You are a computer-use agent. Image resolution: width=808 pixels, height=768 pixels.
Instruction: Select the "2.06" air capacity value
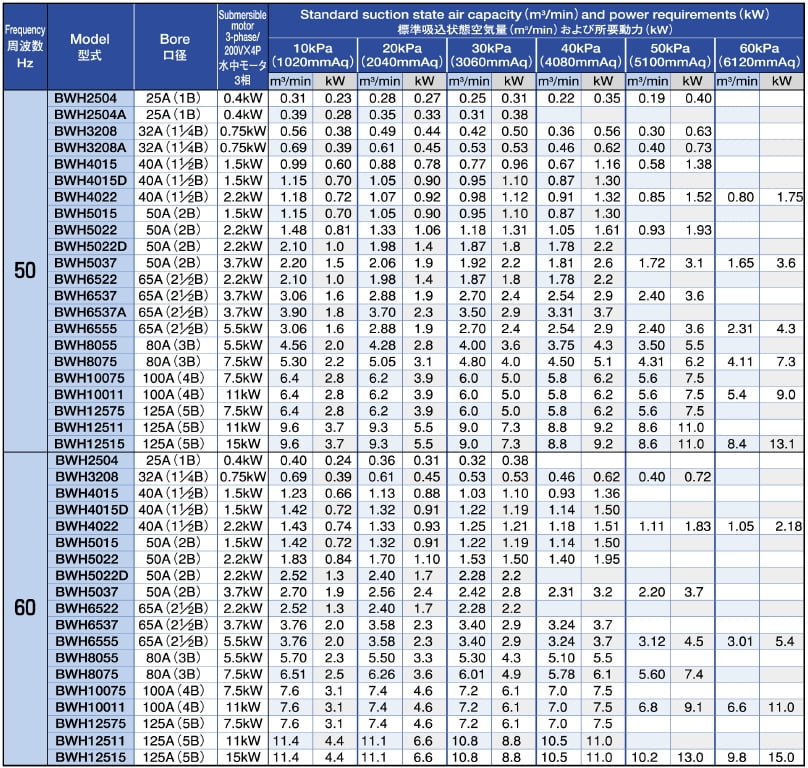(x=382, y=262)
